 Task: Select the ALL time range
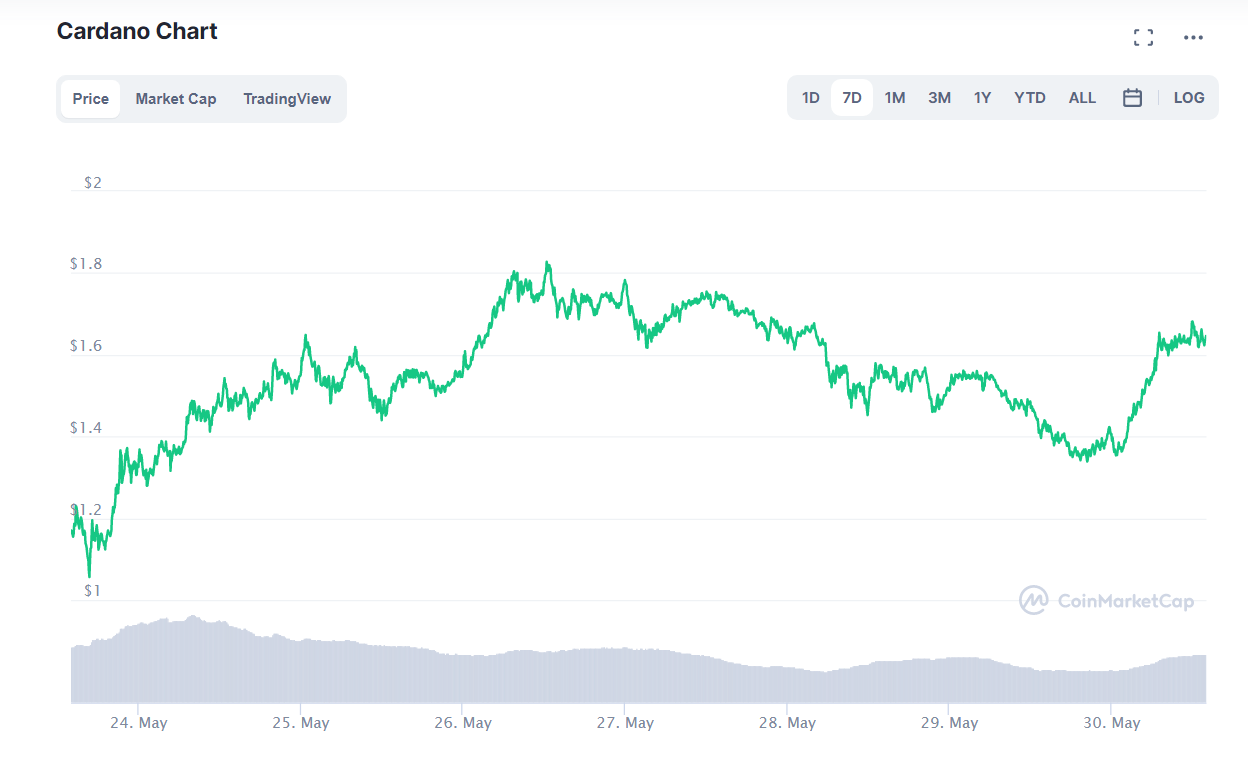coord(1082,97)
